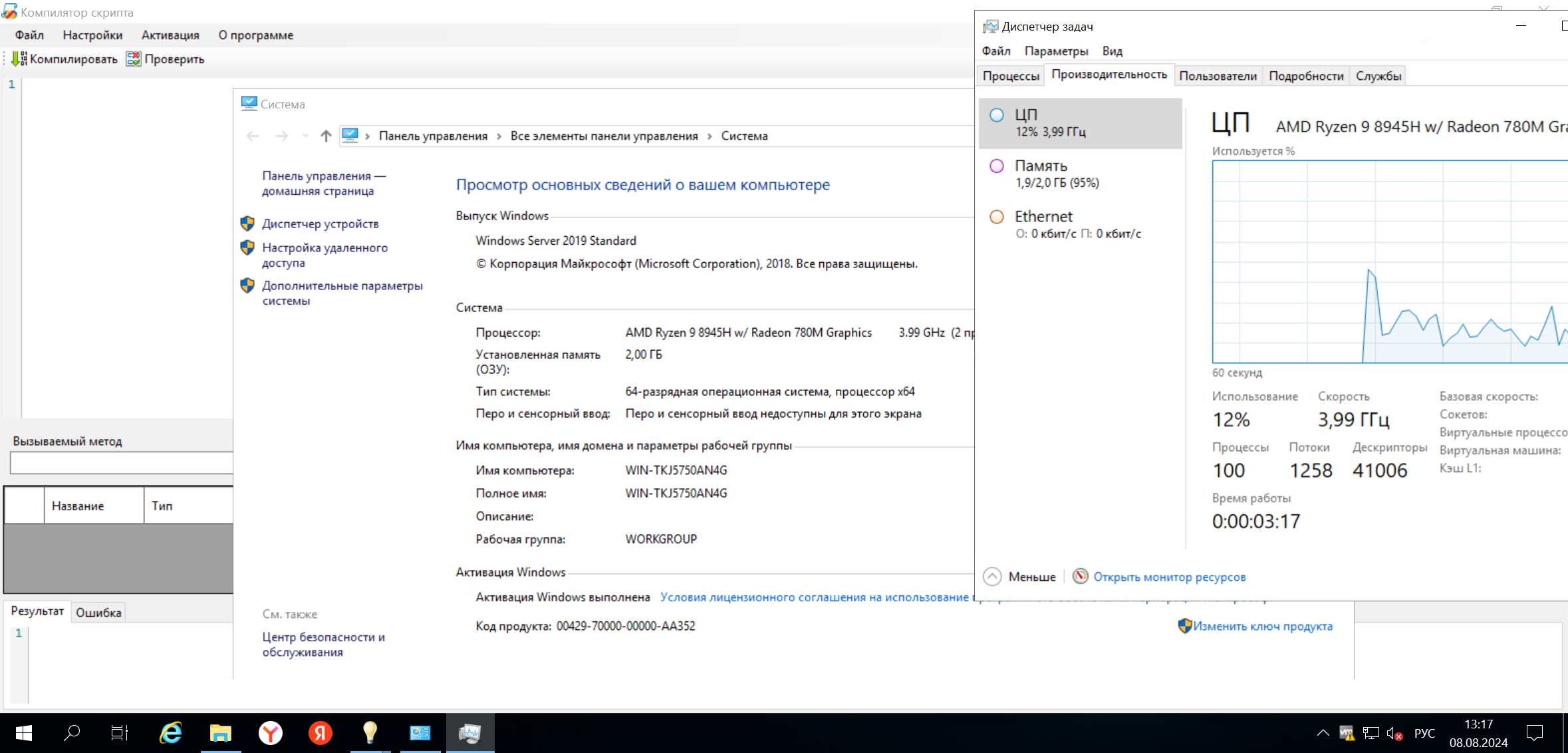Screen dimensions: 1568x753
Task: Select the ЦП performance graph circle
Action: (x=997, y=115)
